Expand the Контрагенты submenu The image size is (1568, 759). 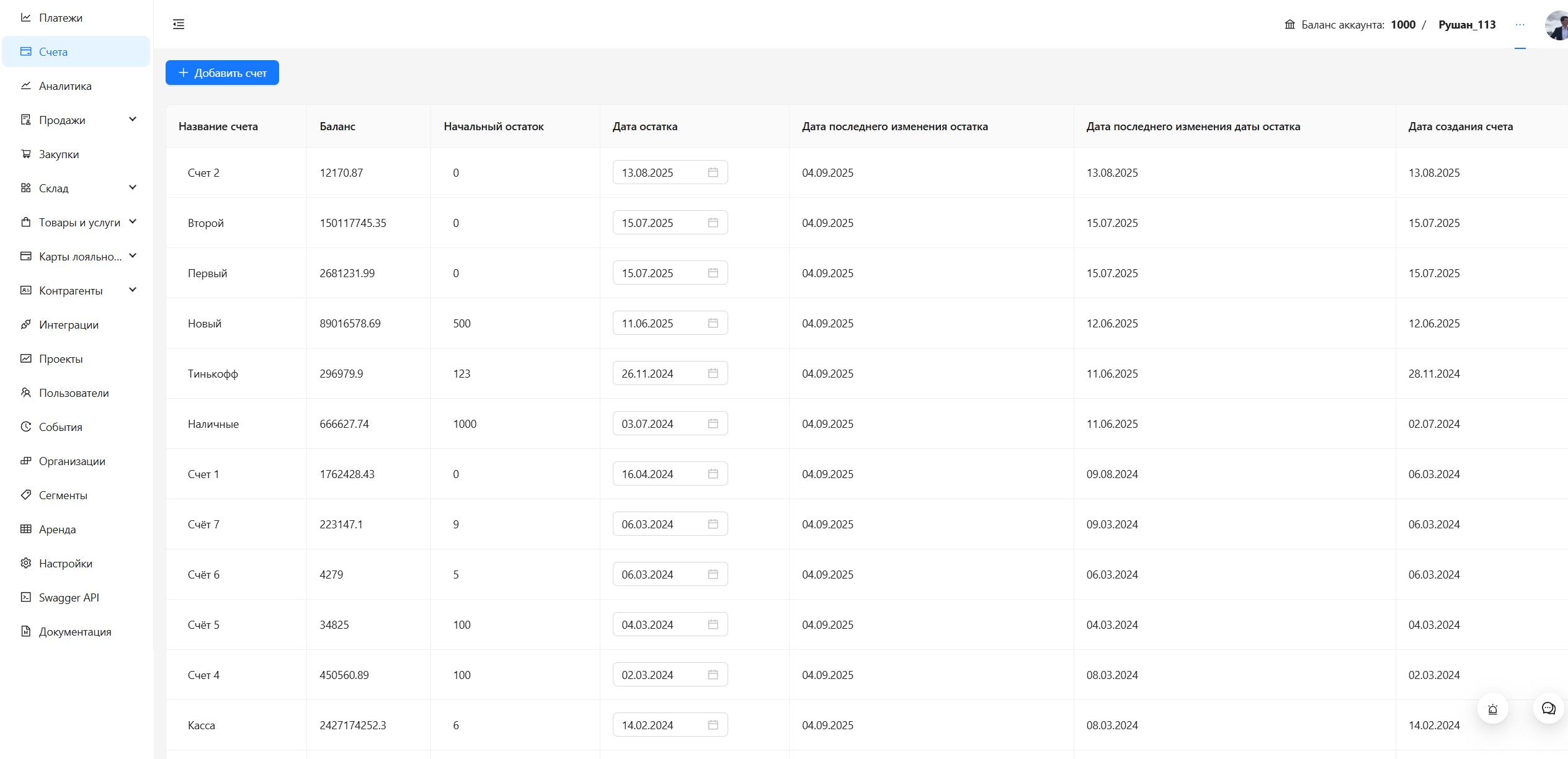point(133,289)
